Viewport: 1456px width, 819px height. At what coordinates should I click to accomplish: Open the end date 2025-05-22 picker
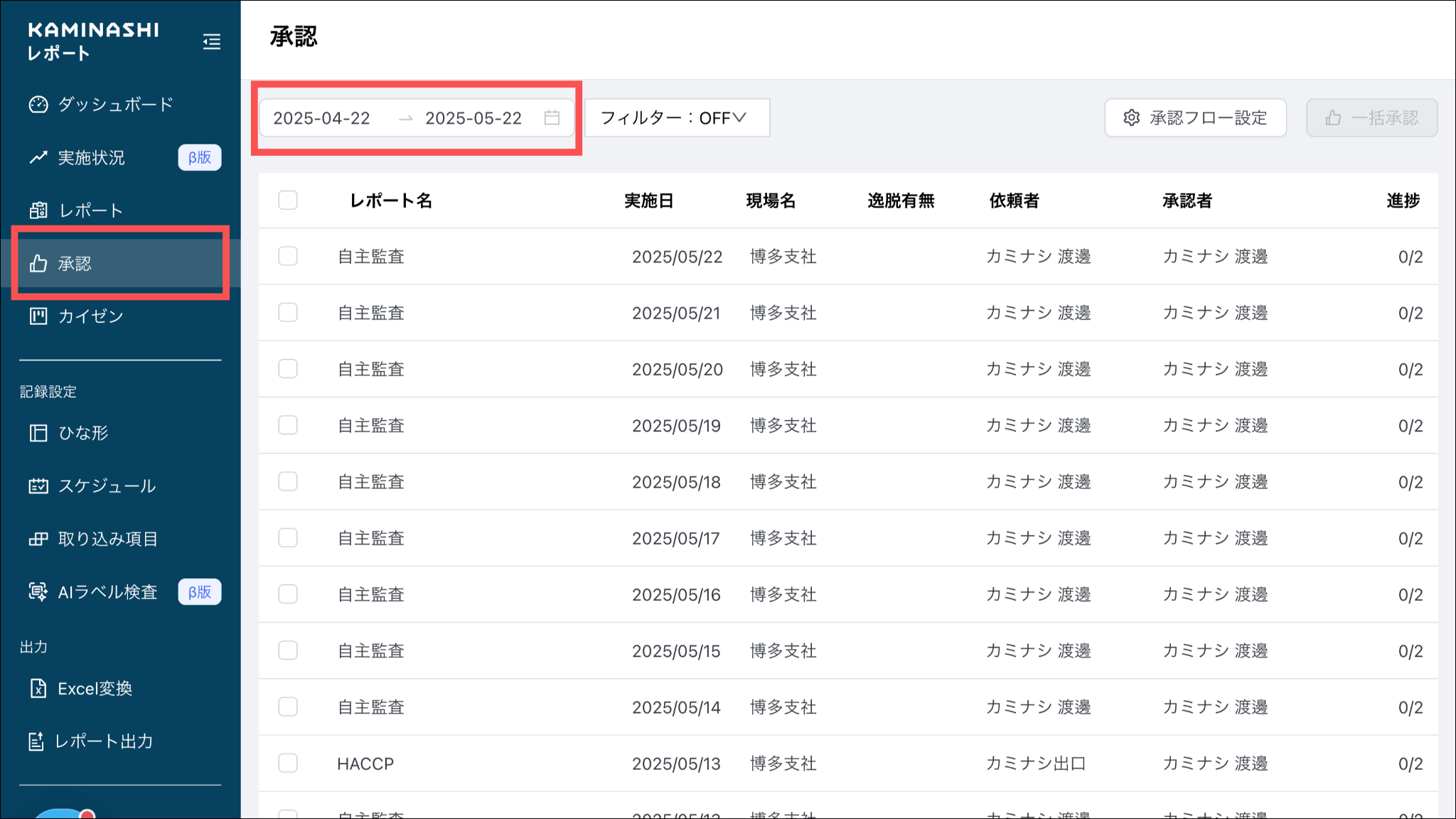click(473, 118)
